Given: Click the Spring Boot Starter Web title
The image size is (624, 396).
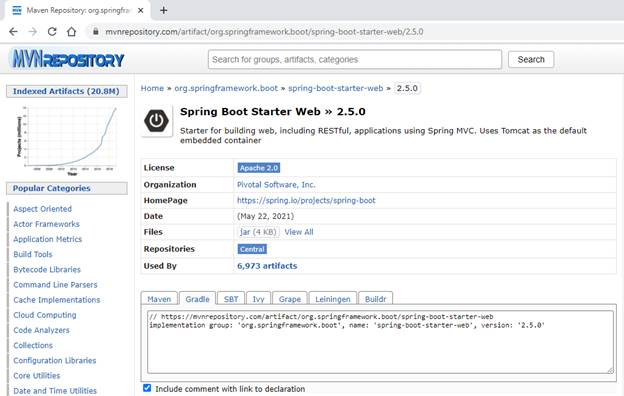Looking at the screenshot, I should click(273, 111).
